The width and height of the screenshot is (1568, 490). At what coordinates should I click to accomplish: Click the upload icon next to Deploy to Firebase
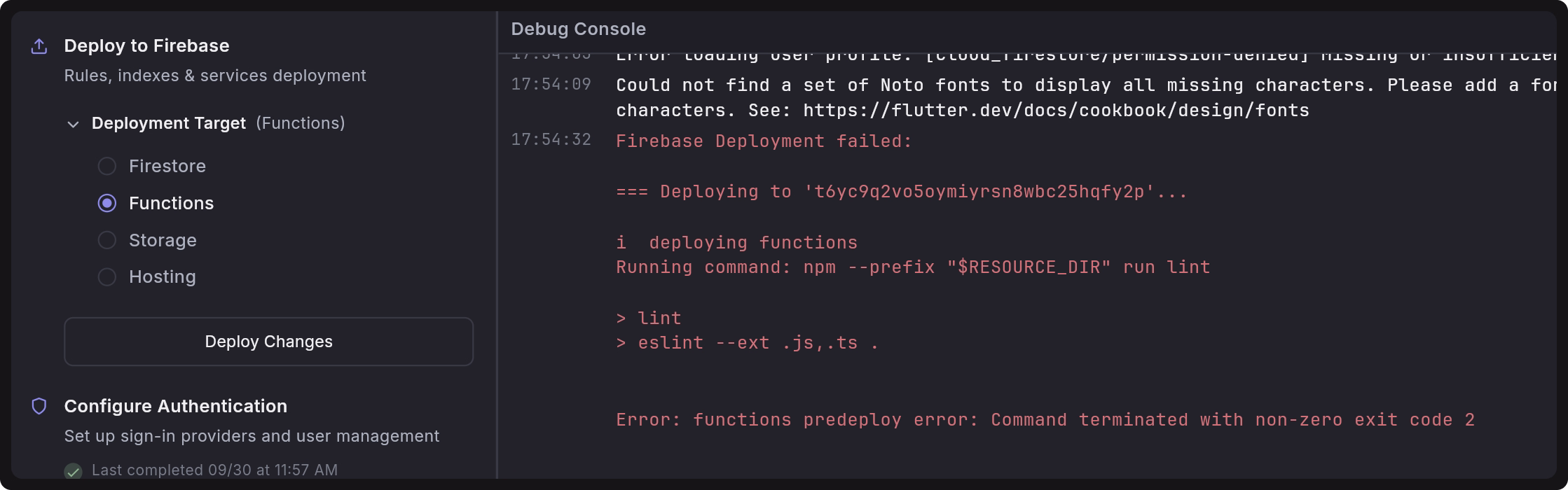point(38,46)
